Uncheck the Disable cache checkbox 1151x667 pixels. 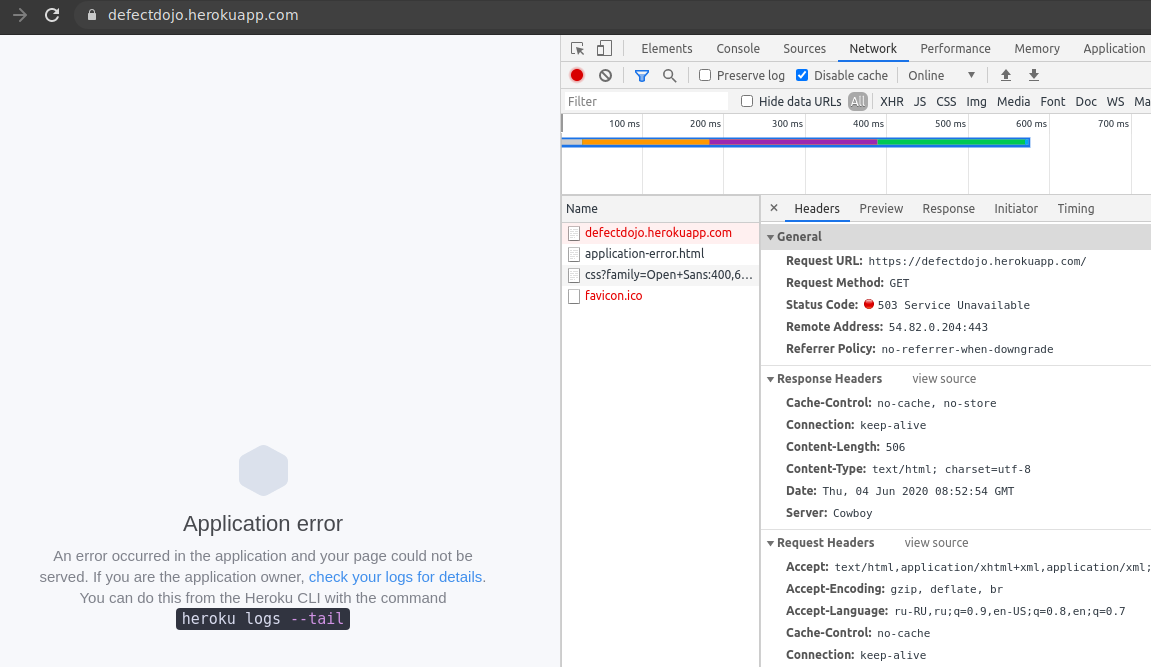801,75
